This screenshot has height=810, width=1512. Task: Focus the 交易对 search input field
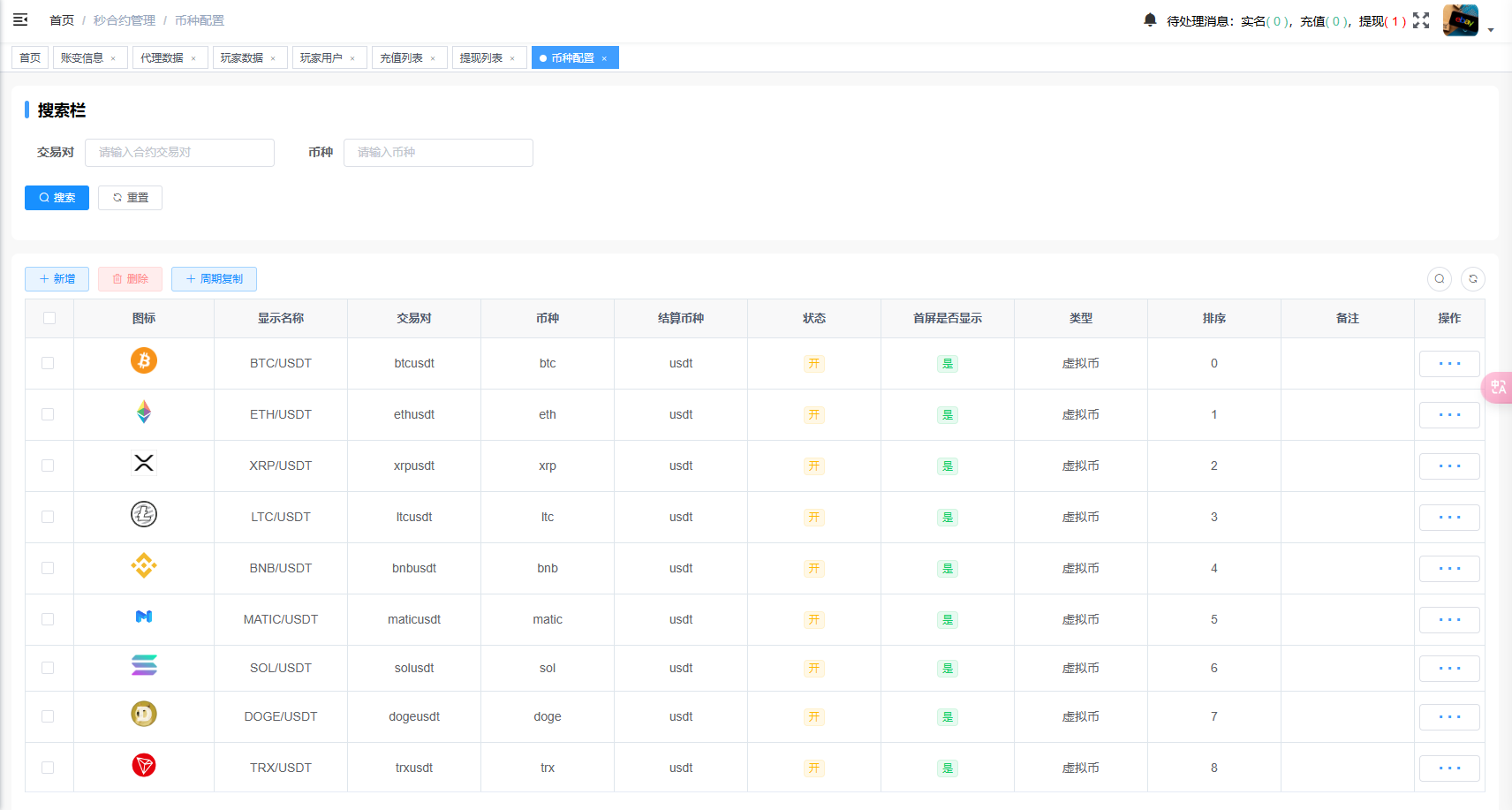click(179, 153)
